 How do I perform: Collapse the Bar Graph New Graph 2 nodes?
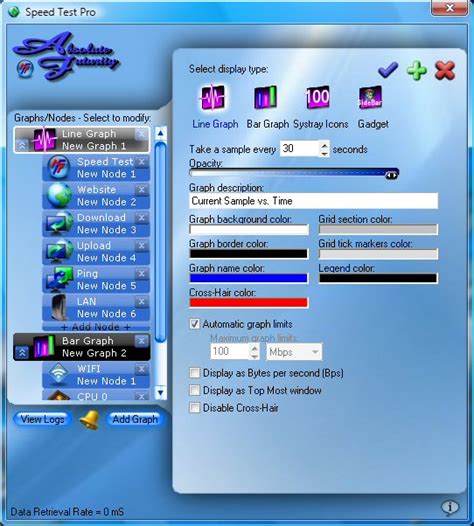22,353
